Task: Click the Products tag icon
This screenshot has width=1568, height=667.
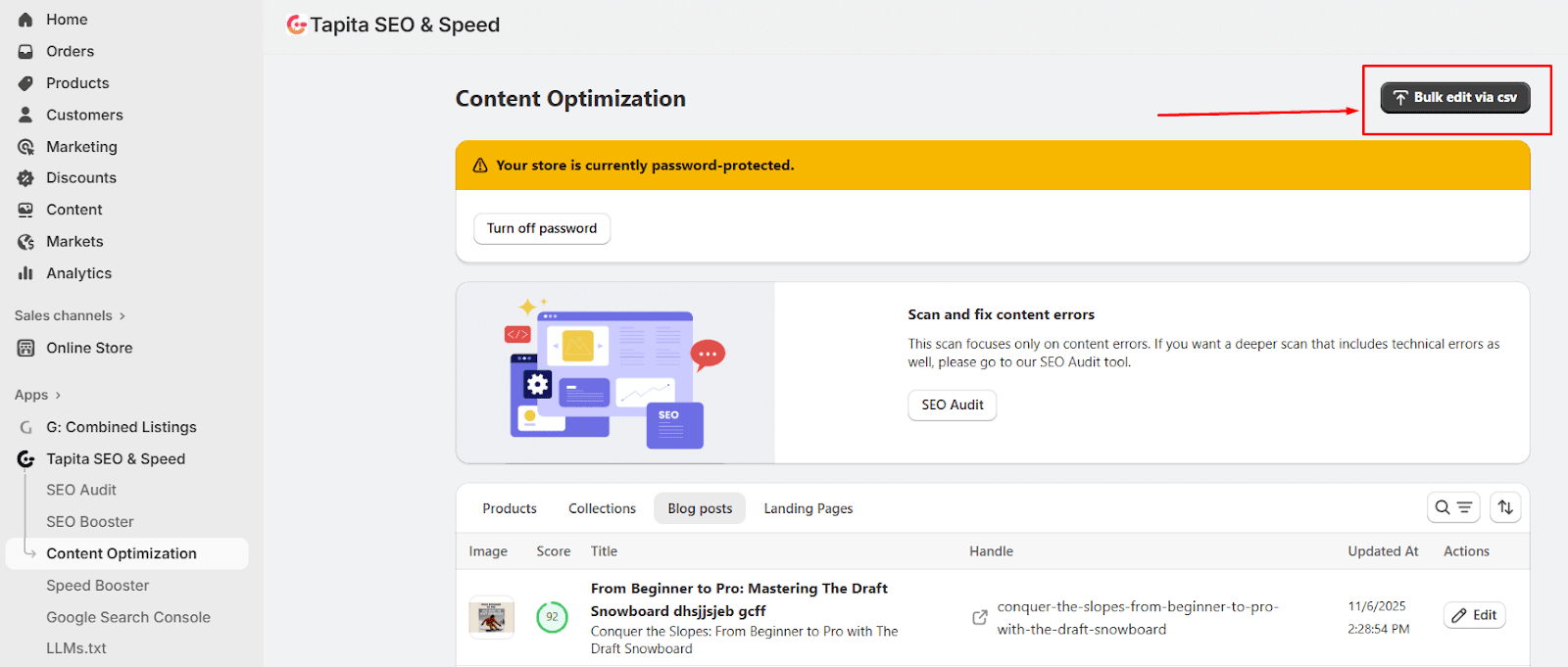Action: coord(25,83)
